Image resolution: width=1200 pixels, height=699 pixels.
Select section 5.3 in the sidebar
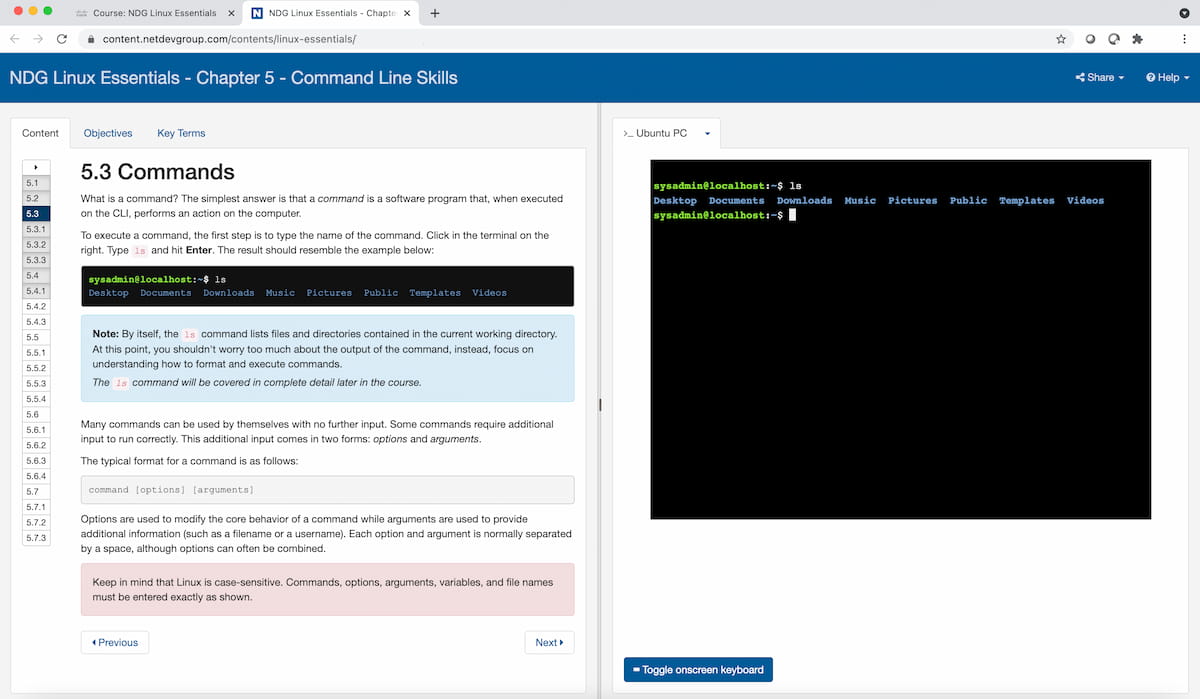35,213
